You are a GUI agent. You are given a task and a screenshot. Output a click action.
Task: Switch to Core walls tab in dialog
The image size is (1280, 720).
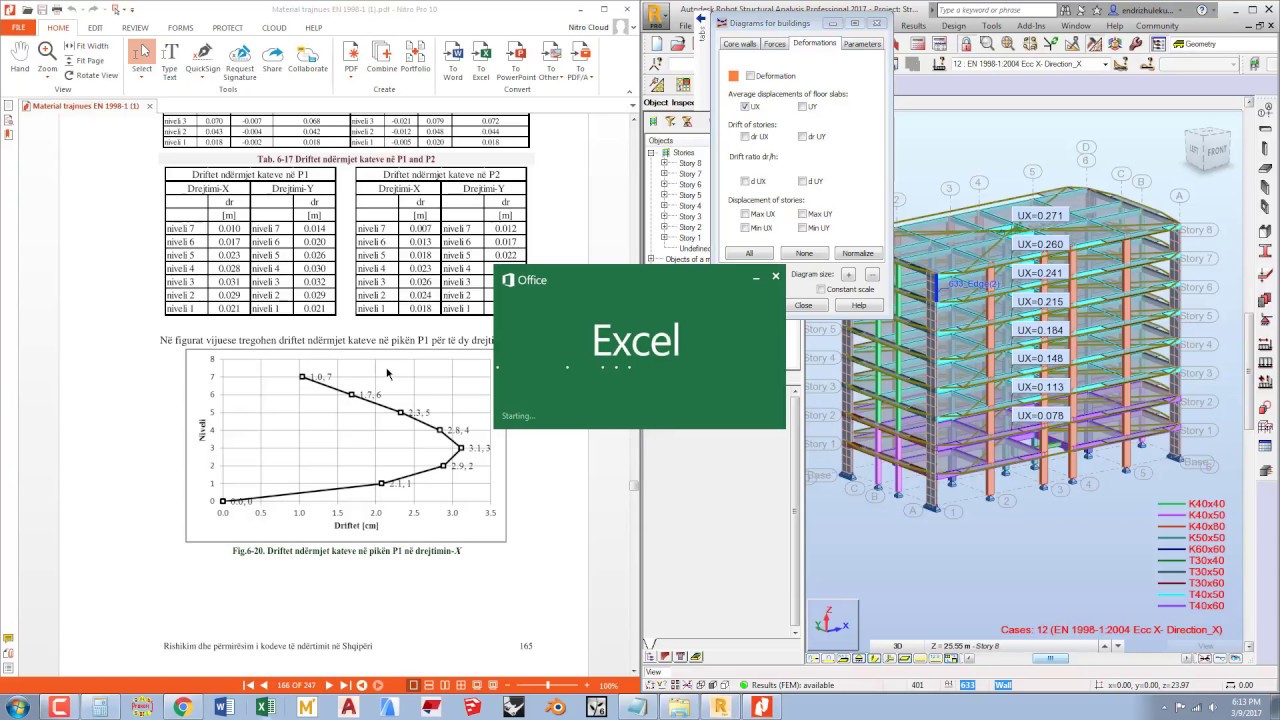tap(740, 44)
